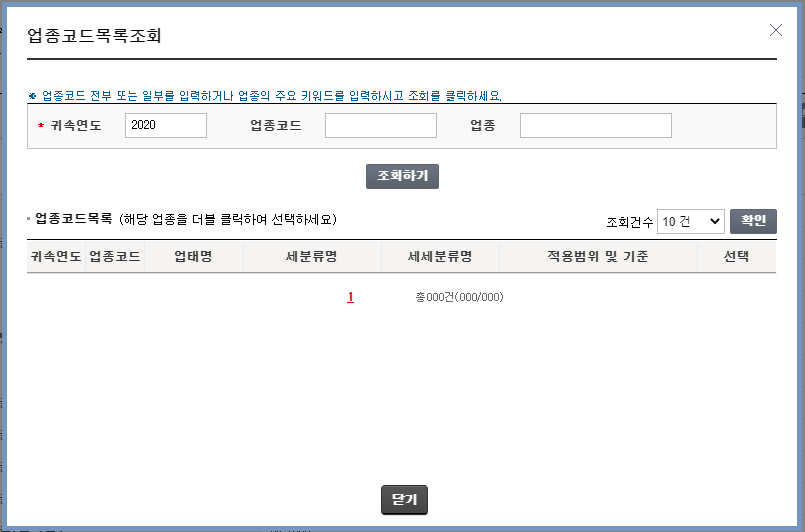Click the 업태명 column header
This screenshot has height=532, width=805.
pyautogui.click(x=194, y=256)
